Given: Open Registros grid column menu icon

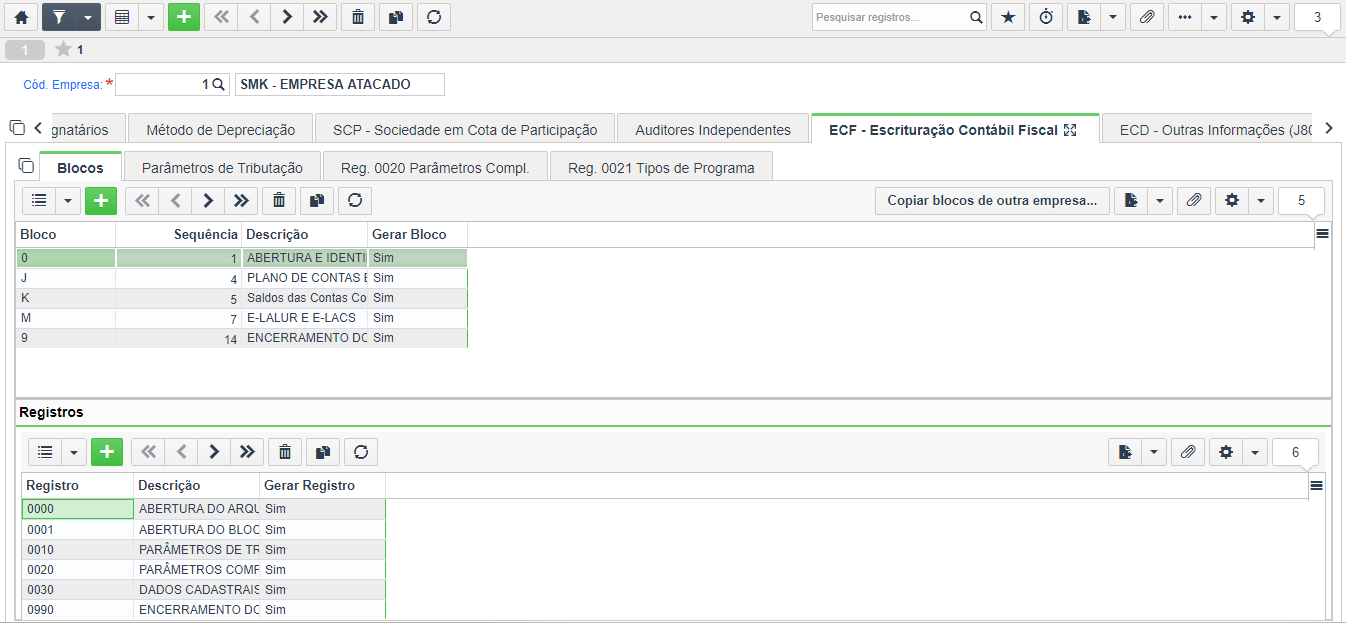Looking at the screenshot, I should (1316, 485).
